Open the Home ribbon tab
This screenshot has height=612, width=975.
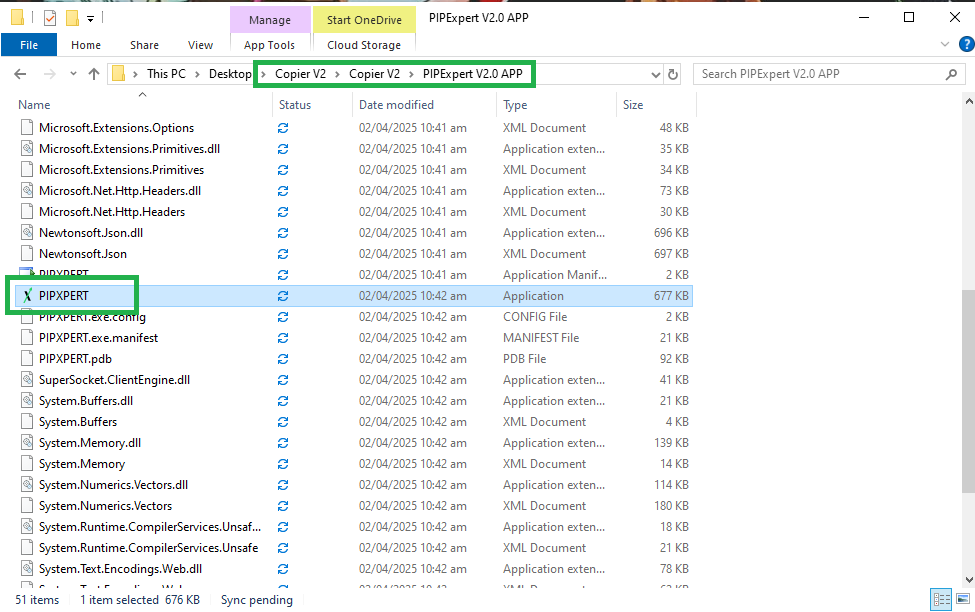[x=86, y=45]
